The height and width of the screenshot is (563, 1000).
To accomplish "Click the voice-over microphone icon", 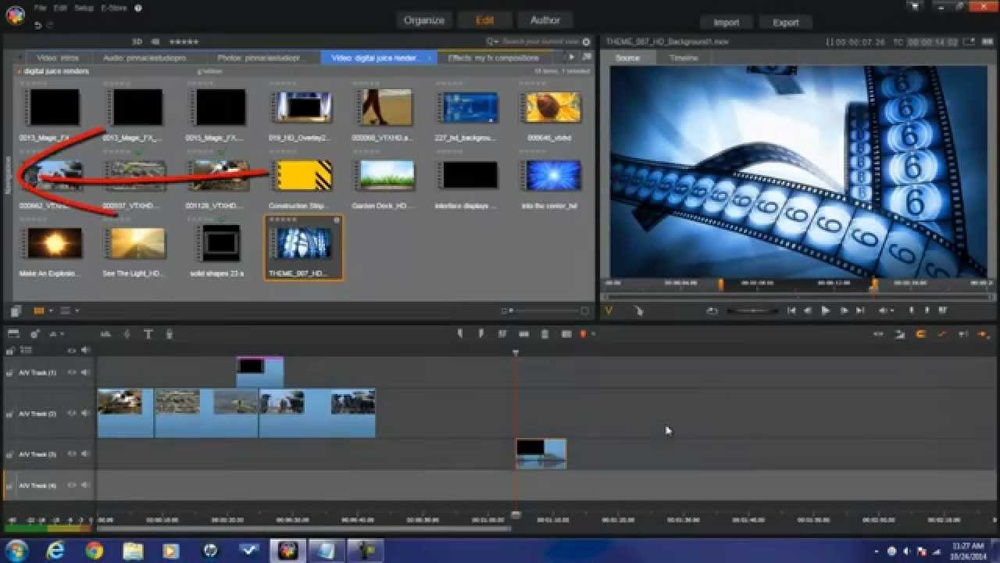I will (x=169, y=334).
